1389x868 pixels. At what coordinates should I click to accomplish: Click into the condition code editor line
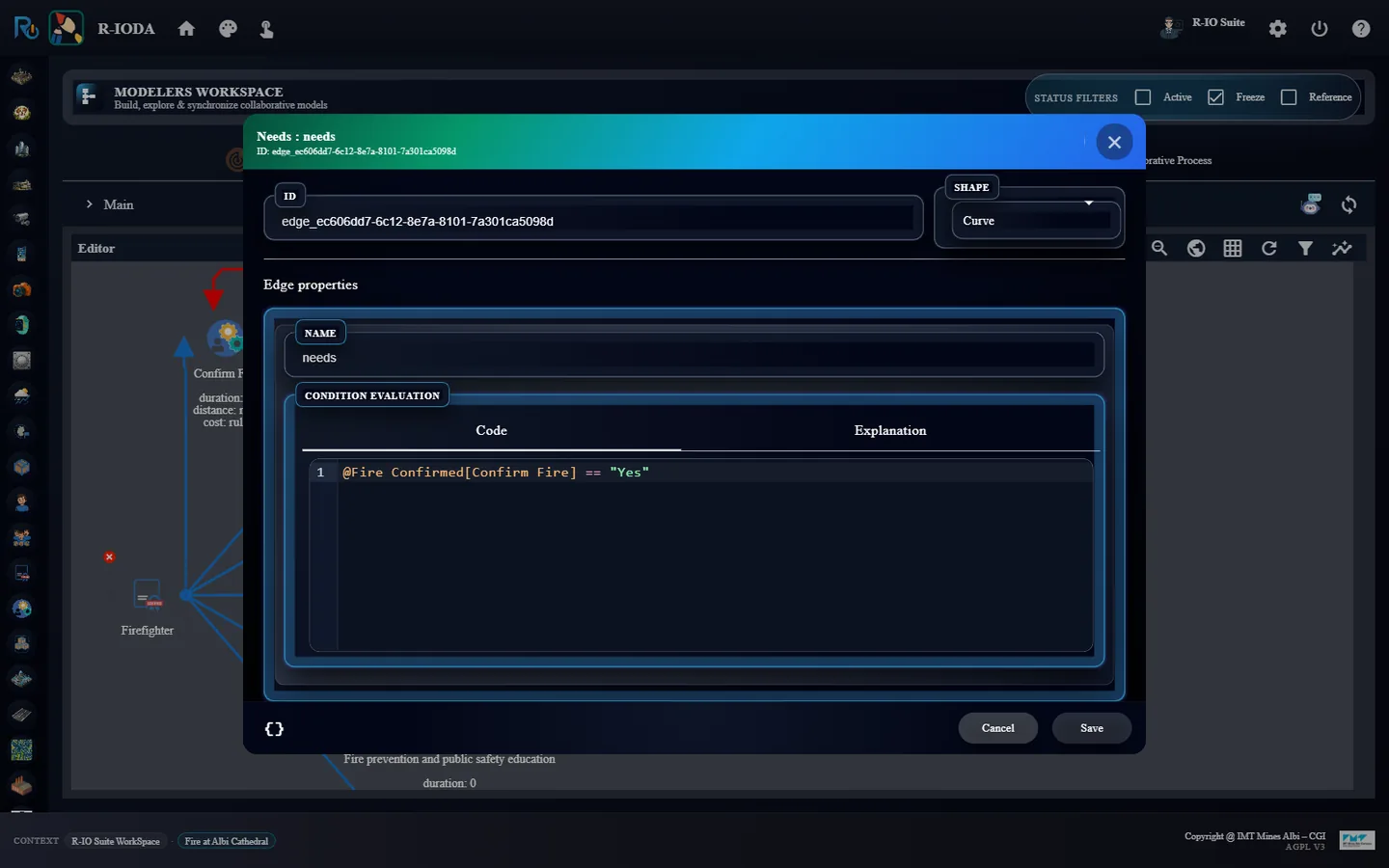coord(715,473)
